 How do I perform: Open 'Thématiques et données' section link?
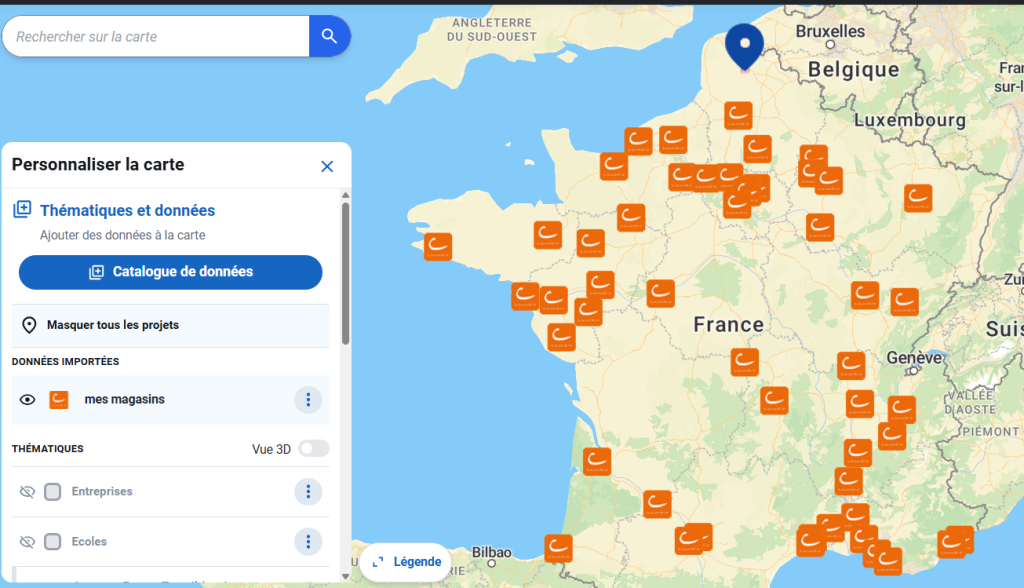tap(127, 210)
